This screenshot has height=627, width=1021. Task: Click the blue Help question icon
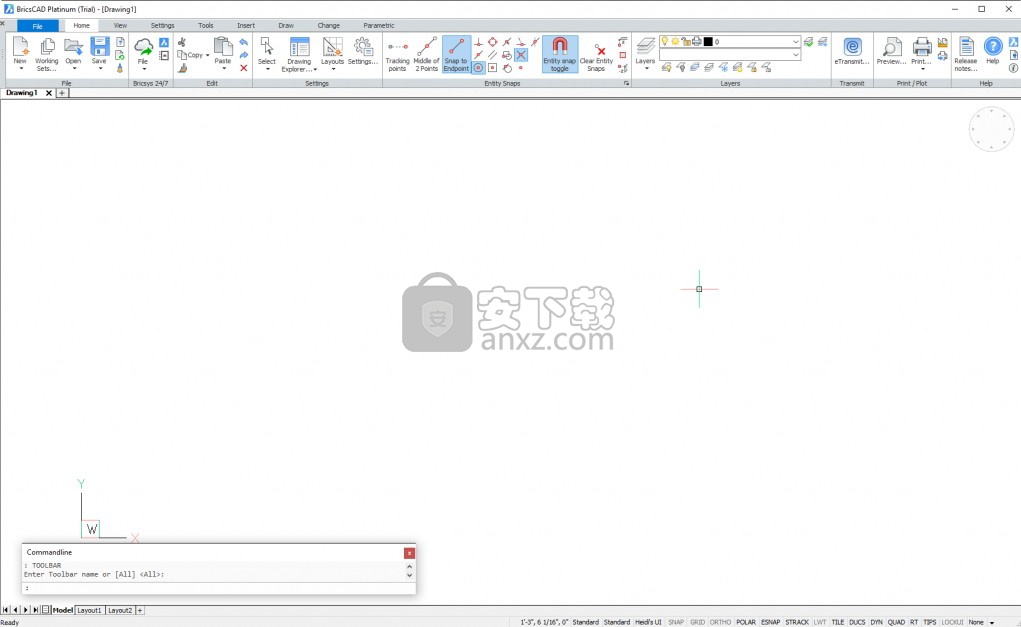[992, 46]
